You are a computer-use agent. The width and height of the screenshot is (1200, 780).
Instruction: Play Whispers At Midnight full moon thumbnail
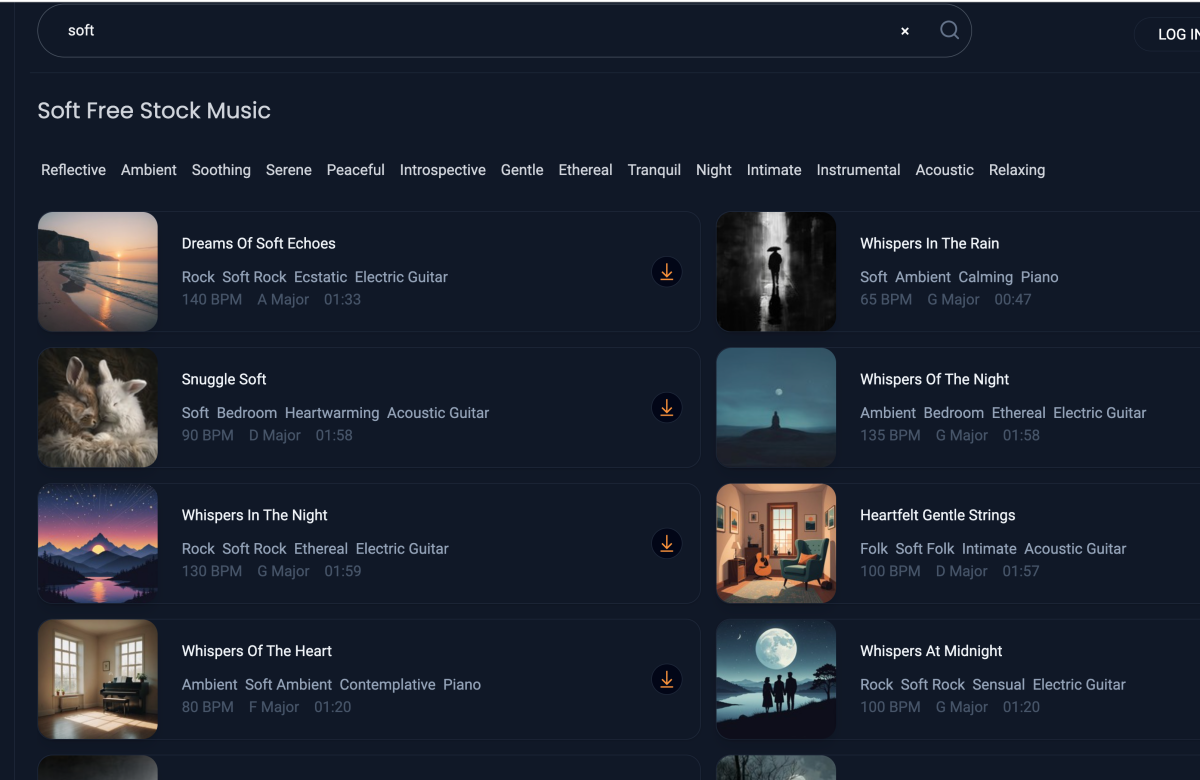click(x=776, y=679)
